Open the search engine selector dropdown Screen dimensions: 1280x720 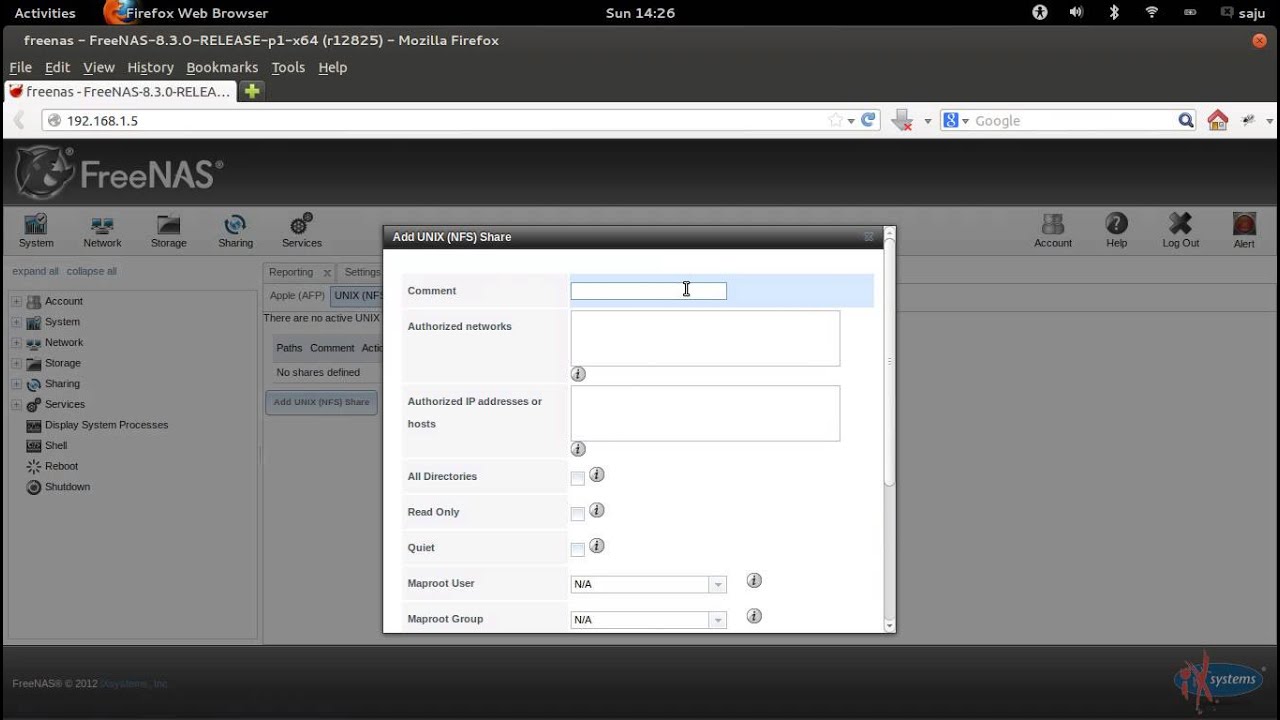click(956, 120)
